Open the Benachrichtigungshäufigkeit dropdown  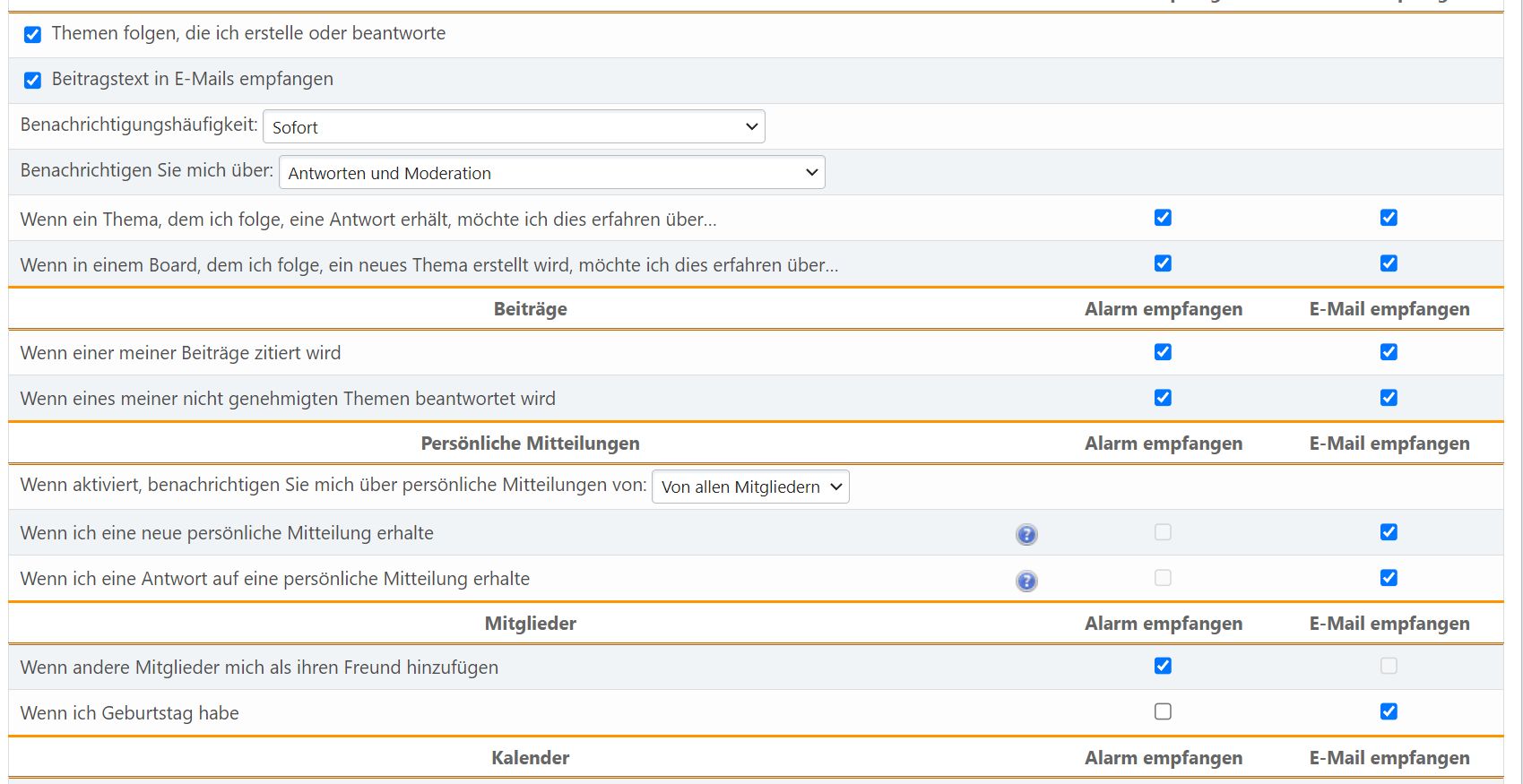click(514, 126)
